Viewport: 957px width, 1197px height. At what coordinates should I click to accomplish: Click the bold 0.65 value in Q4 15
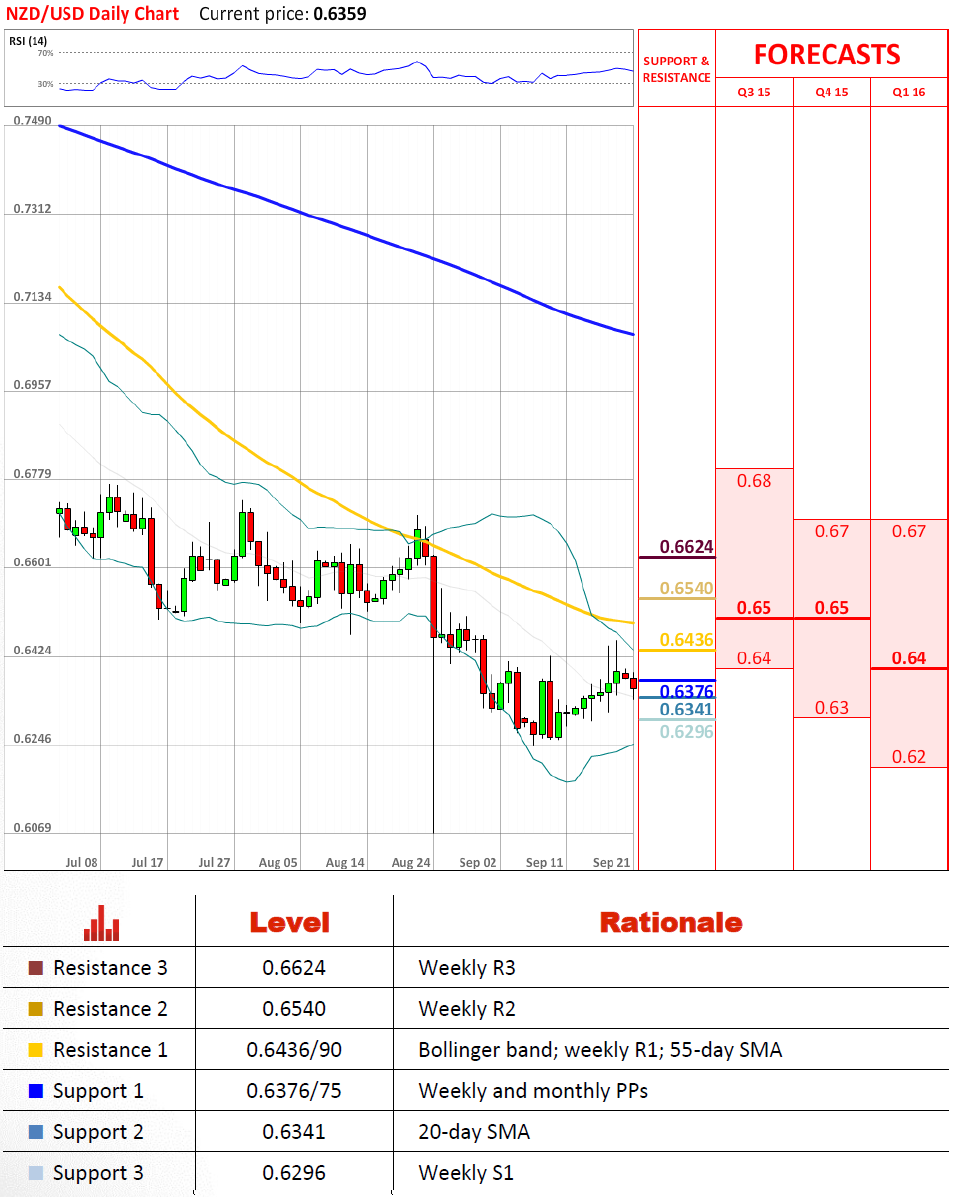tap(832, 608)
